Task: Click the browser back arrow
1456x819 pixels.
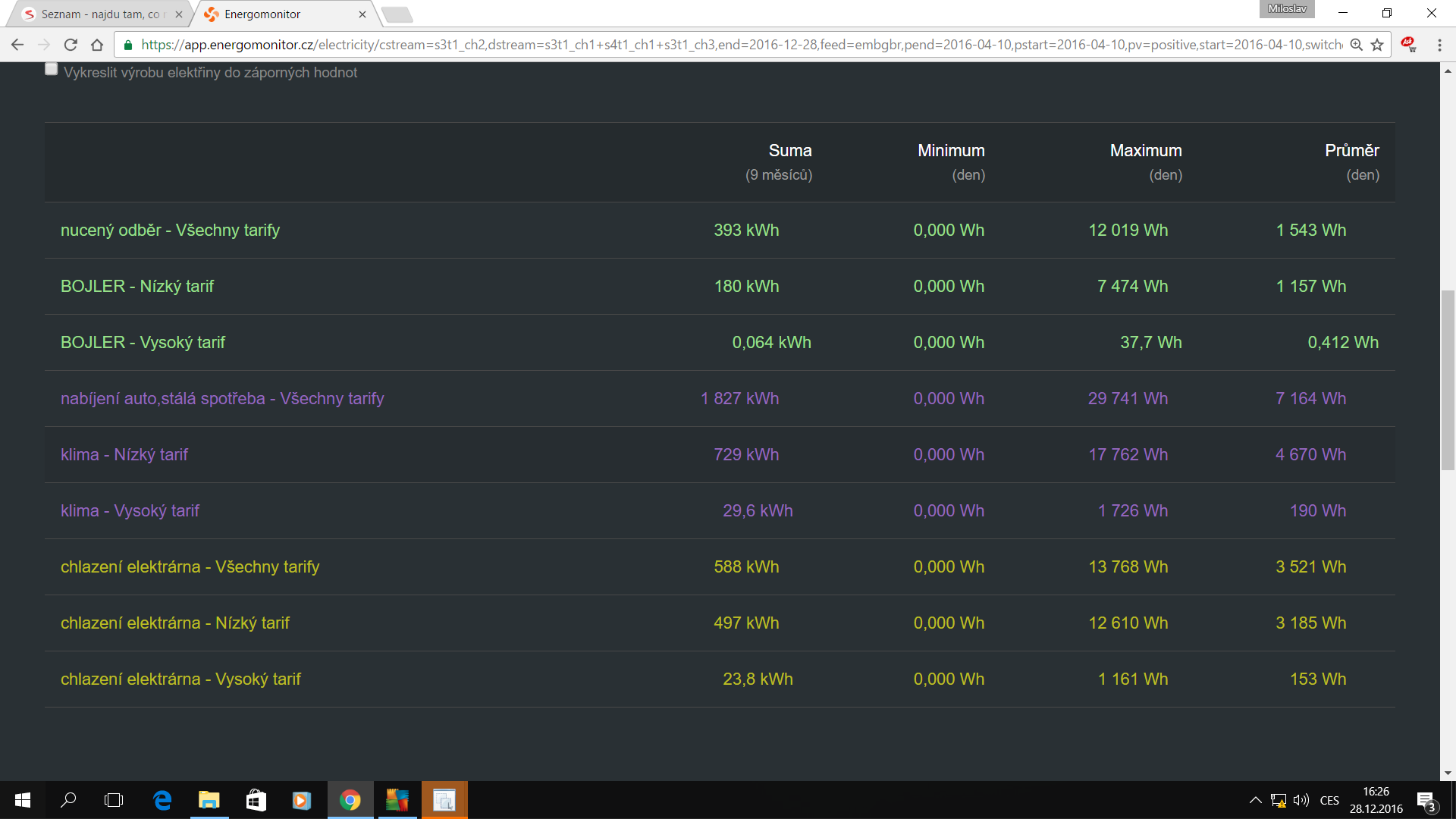Action: click(17, 45)
